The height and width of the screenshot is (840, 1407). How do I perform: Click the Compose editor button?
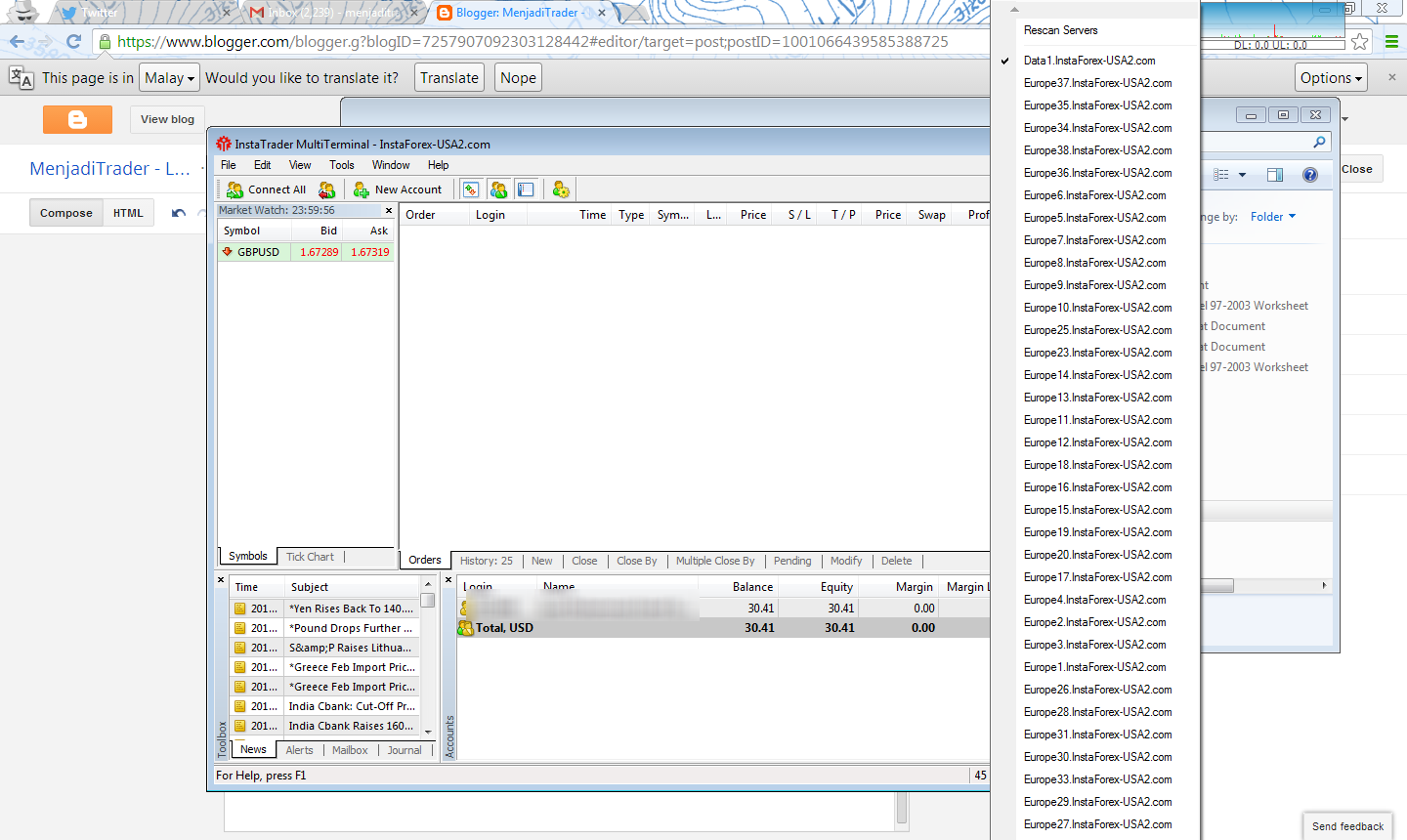[x=66, y=213]
